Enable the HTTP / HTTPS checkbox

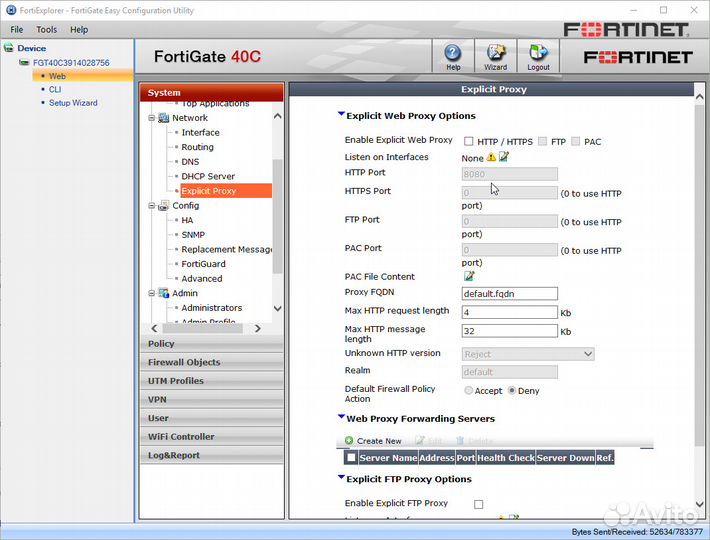coord(468,141)
